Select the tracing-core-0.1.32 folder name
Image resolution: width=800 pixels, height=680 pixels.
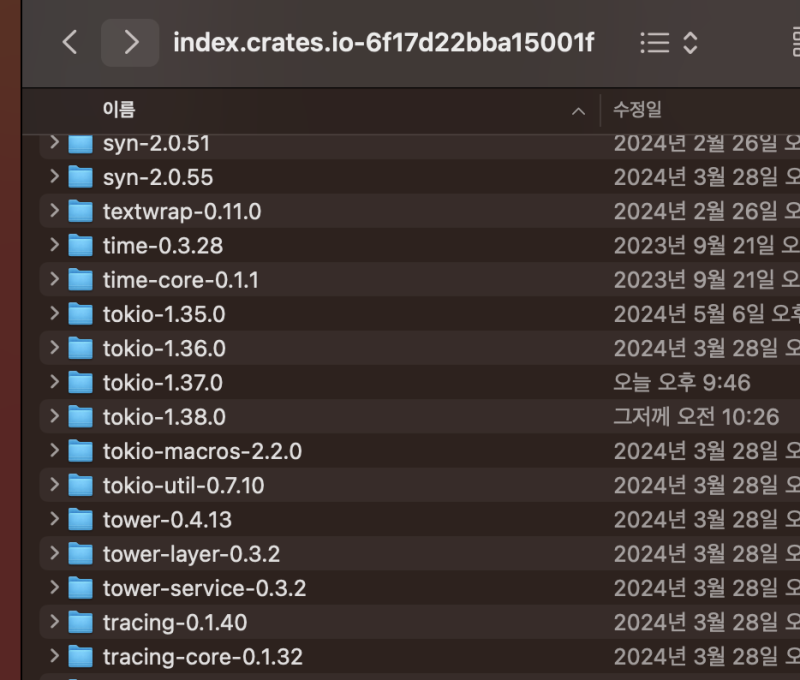pos(202,657)
